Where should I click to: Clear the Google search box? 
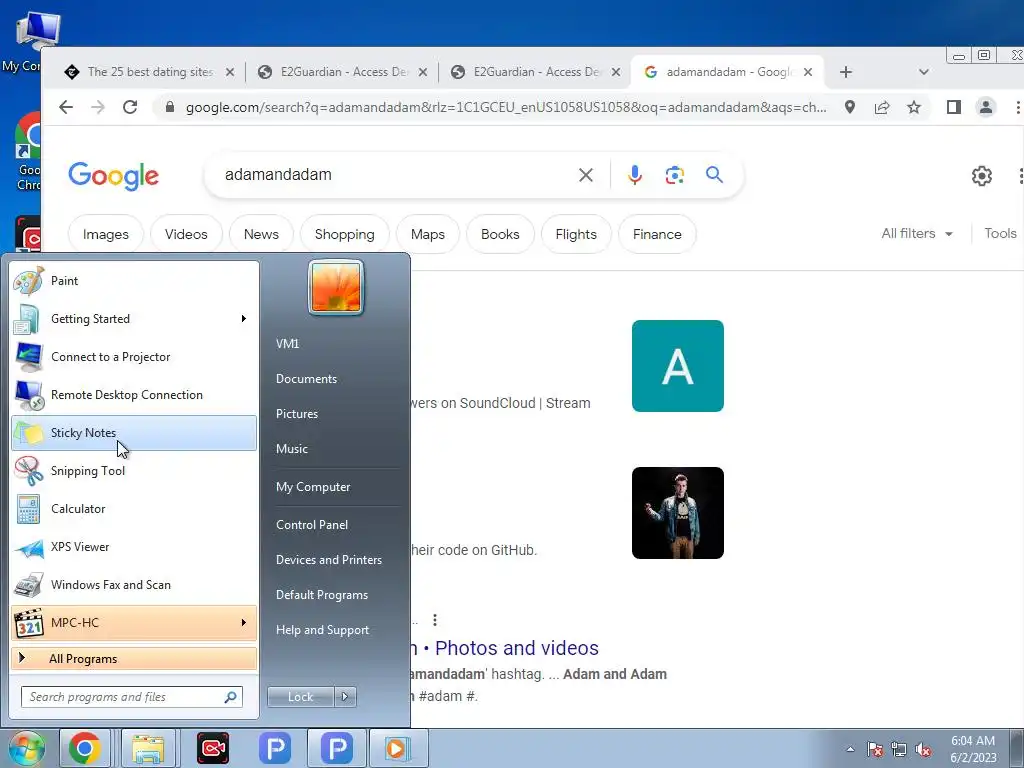pos(586,175)
